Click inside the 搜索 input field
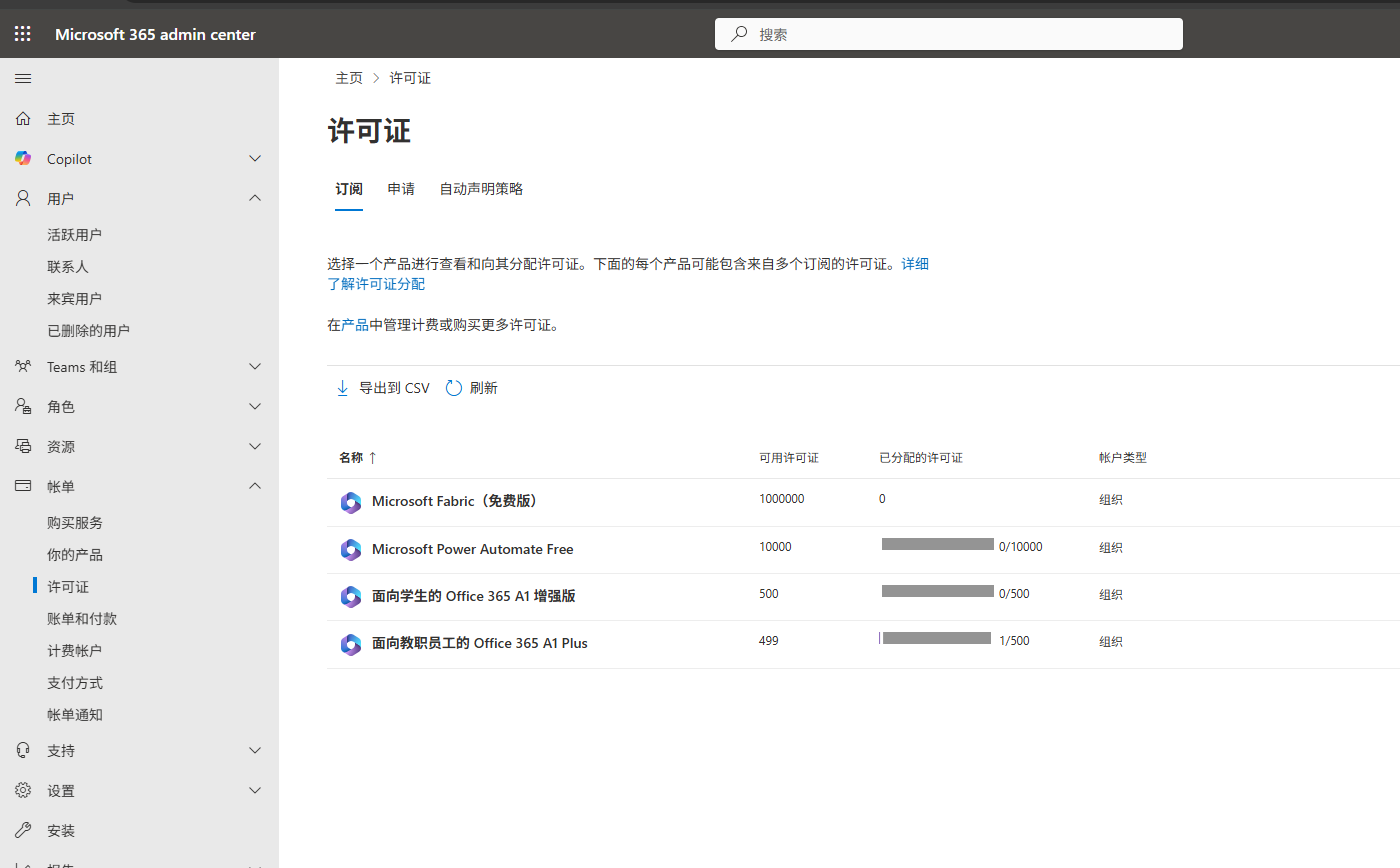The image size is (1400, 868). tap(948, 34)
